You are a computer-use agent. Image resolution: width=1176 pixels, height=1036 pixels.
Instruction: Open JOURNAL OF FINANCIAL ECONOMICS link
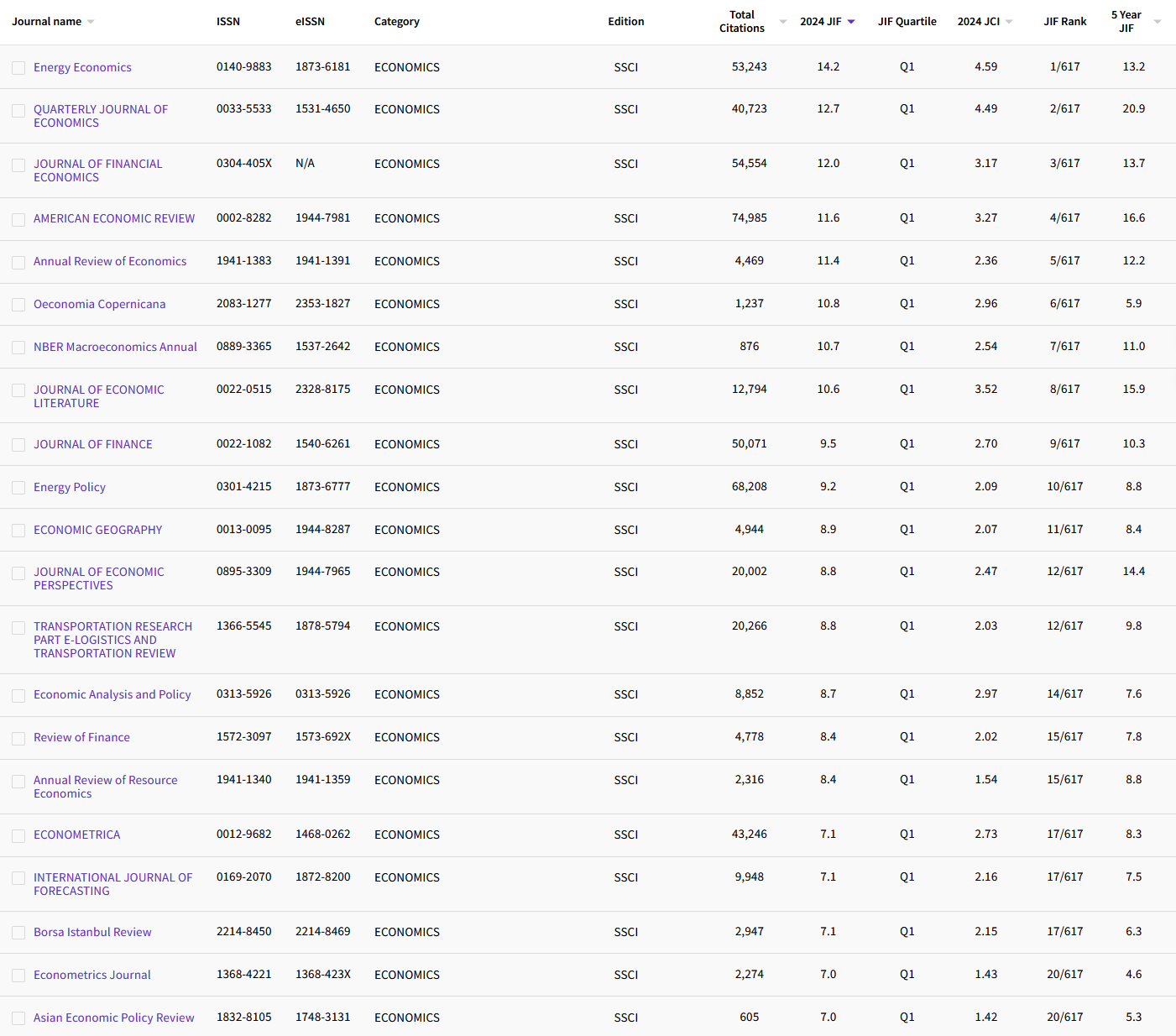point(98,170)
